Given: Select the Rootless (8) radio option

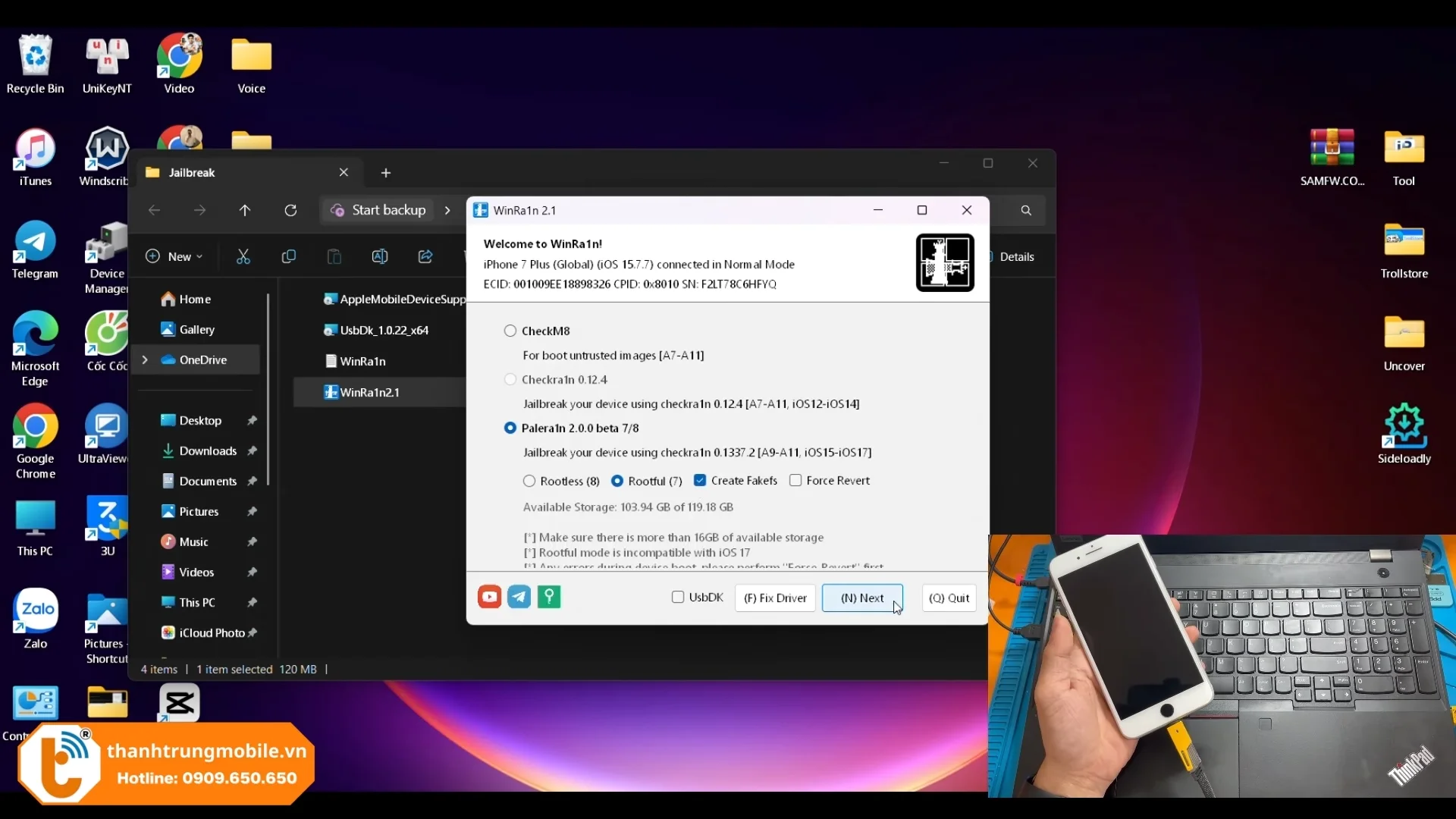Looking at the screenshot, I should [x=529, y=481].
